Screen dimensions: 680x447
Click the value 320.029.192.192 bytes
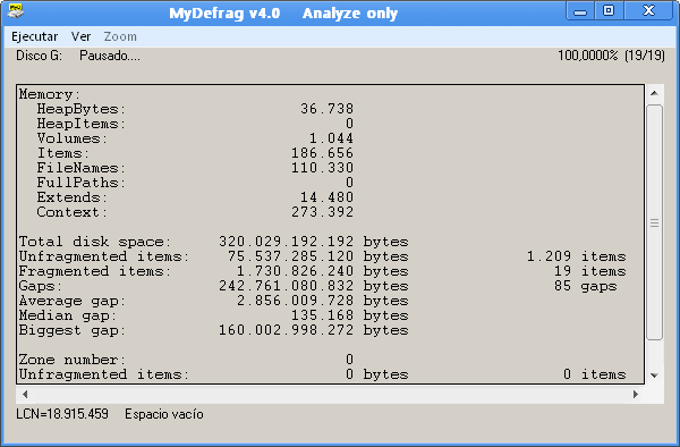click(x=314, y=241)
